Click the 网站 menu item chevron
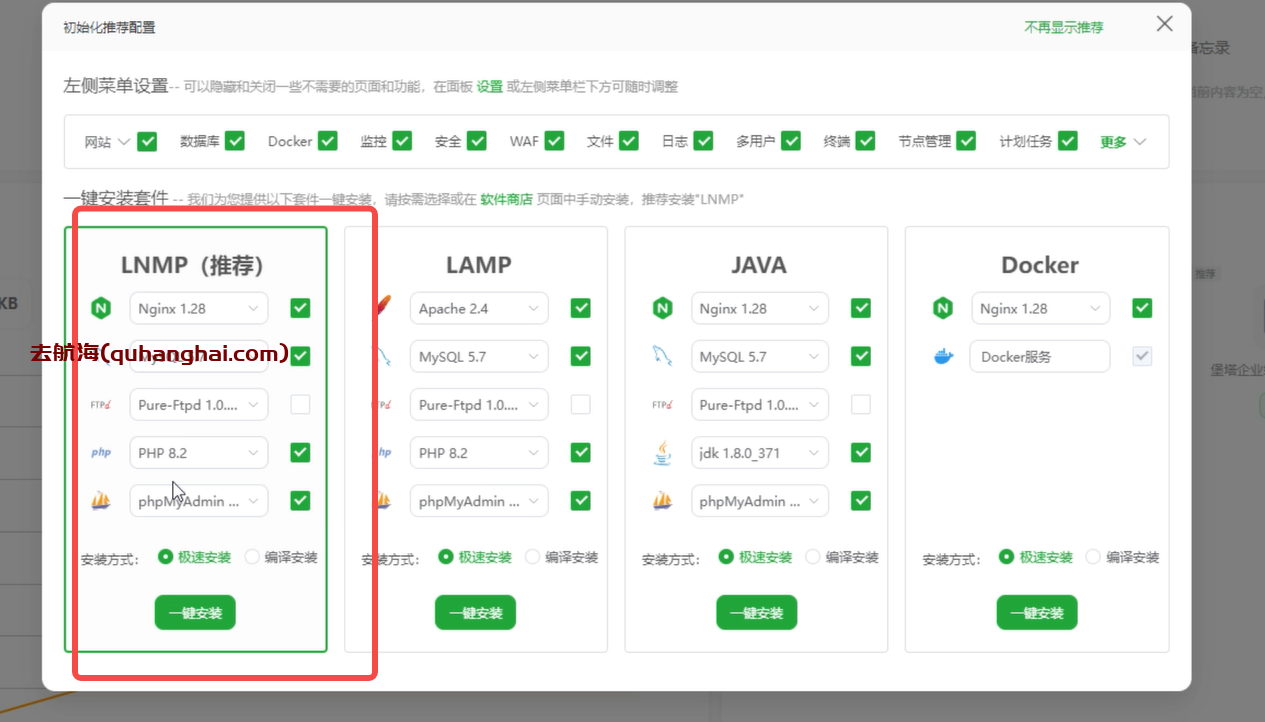1265x722 pixels. coord(124,142)
